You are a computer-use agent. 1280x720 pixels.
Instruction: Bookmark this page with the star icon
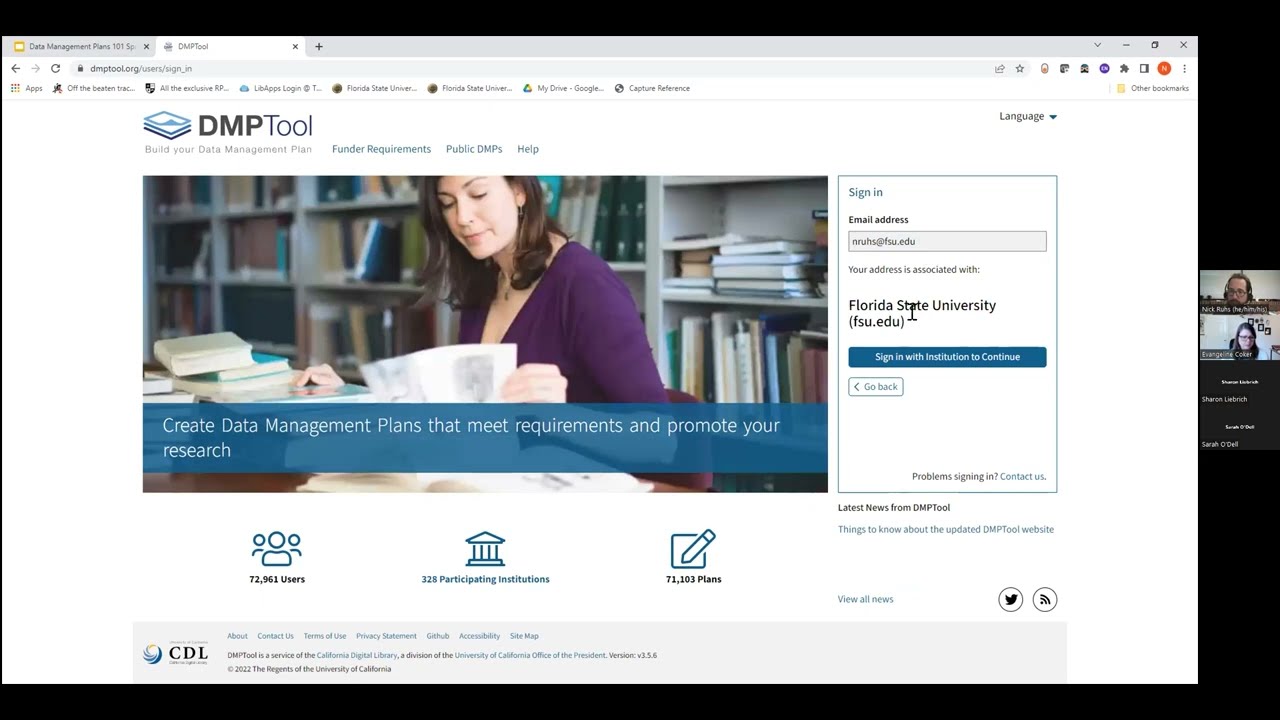click(x=1020, y=69)
